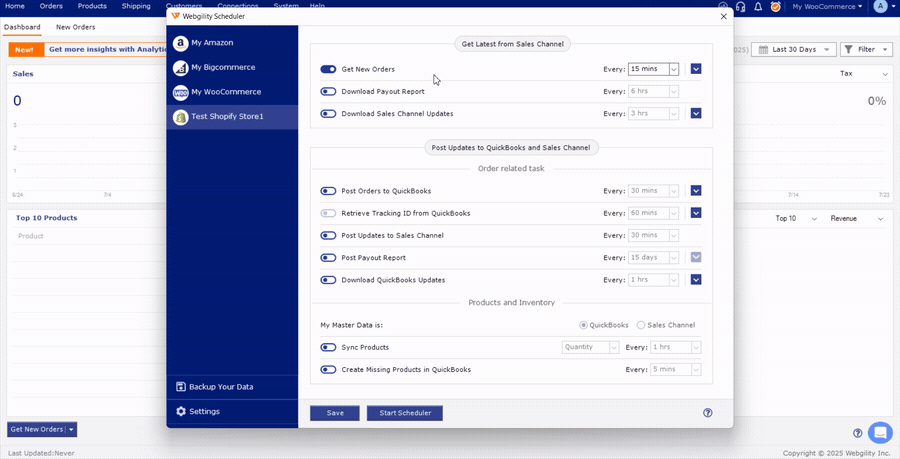Open user avatar A menu
Screen dimensions: 900x459
(x=880, y=6)
